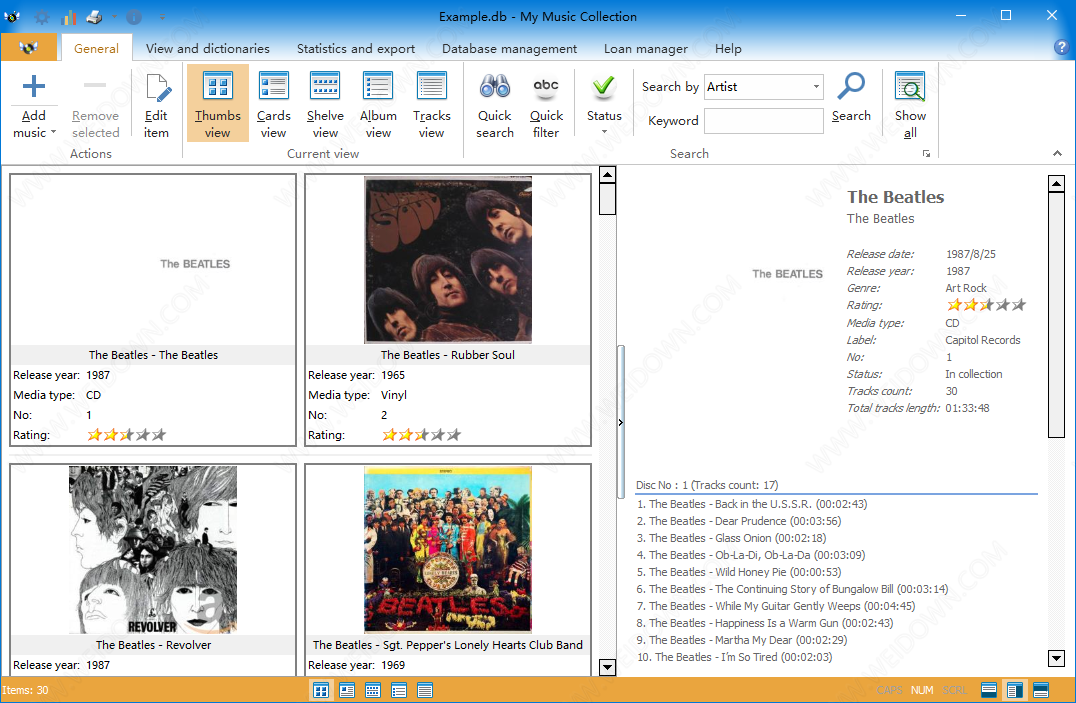Open Statistics and export tab
Viewport: 1076px width, 703px height.
click(355, 49)
